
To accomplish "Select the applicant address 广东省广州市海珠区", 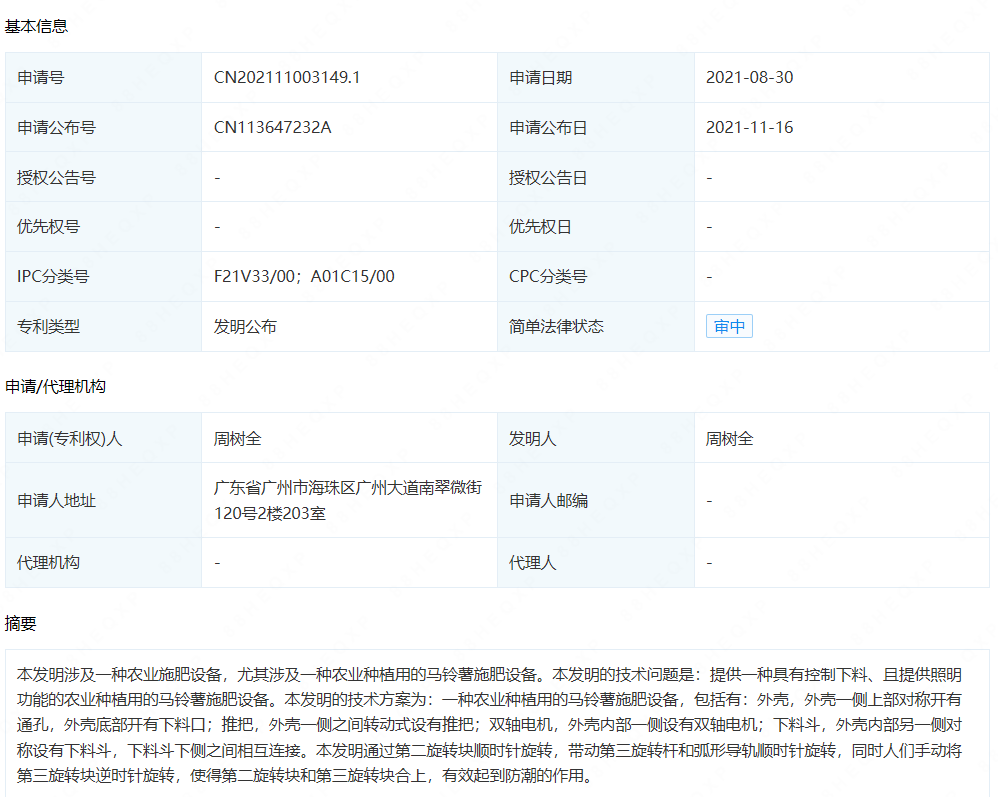I will pos(348,500).
